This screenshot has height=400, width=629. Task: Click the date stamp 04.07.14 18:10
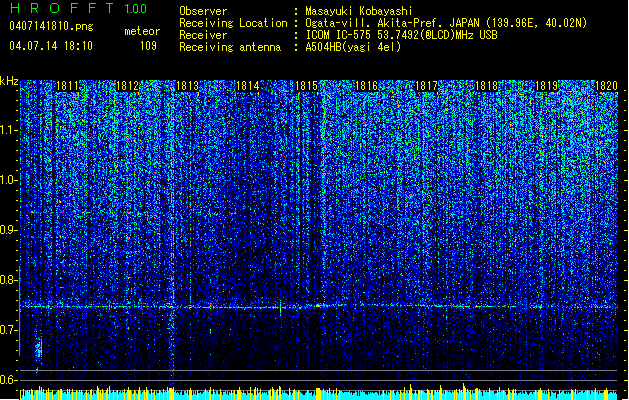click(51, 46)
